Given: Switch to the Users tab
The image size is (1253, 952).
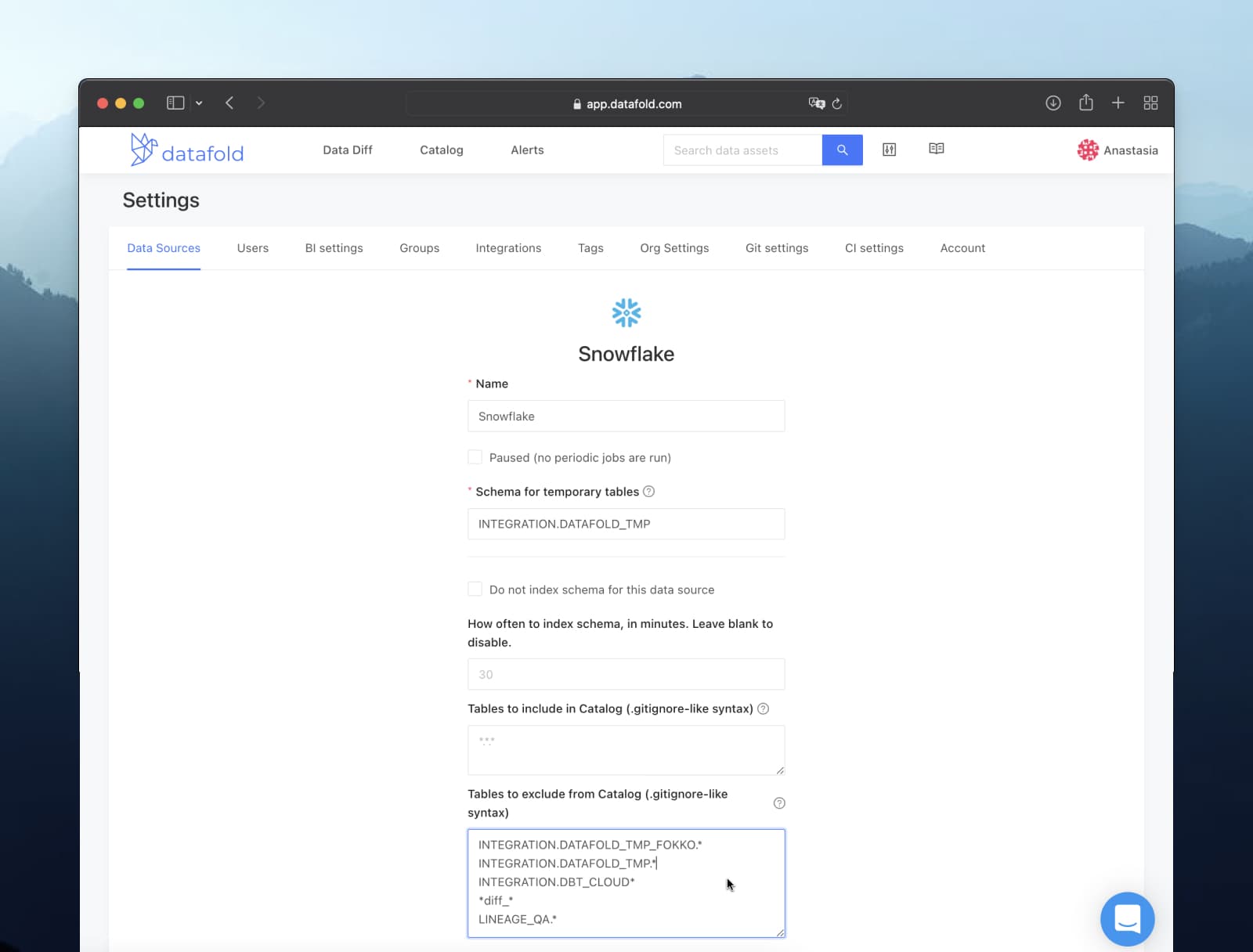Looking at the screenshot, I should (253, 248).
